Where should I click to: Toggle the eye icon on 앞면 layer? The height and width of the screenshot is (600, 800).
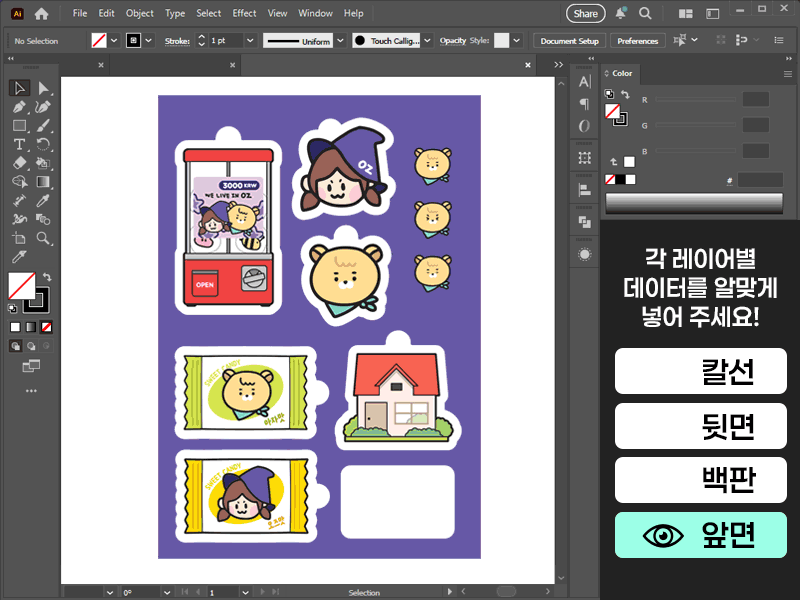click(663, 536)
